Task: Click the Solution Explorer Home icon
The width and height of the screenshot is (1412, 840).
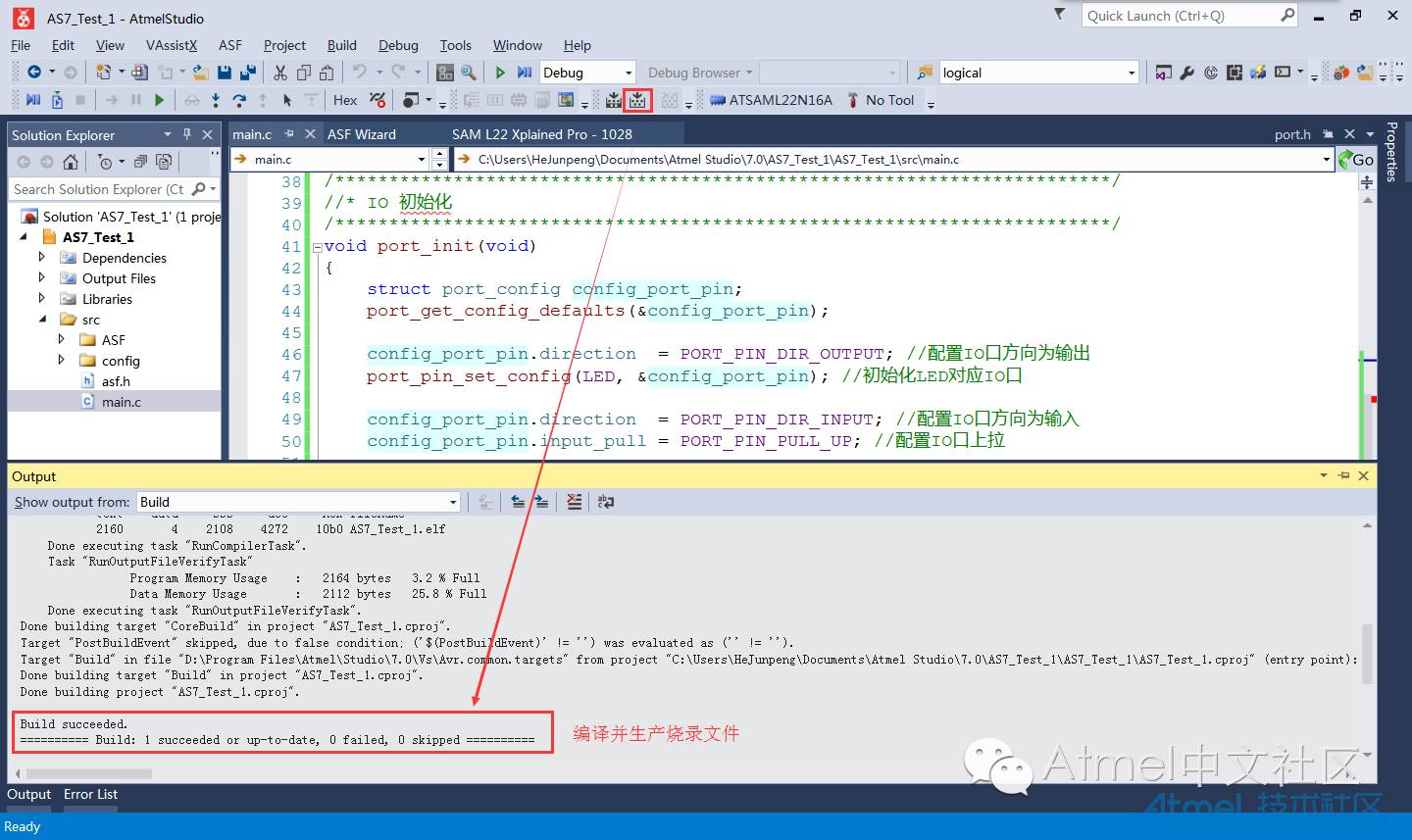Action: (71, 162)
